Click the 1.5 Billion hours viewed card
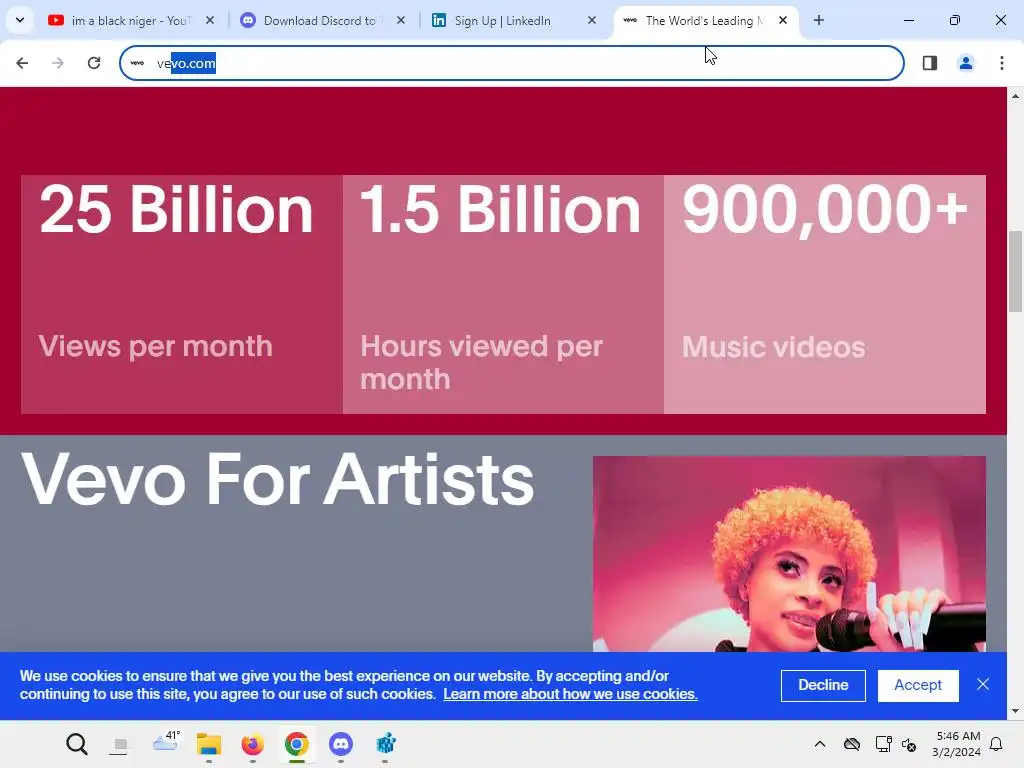Screen dimensions: 1024x768 click(504, 294)
